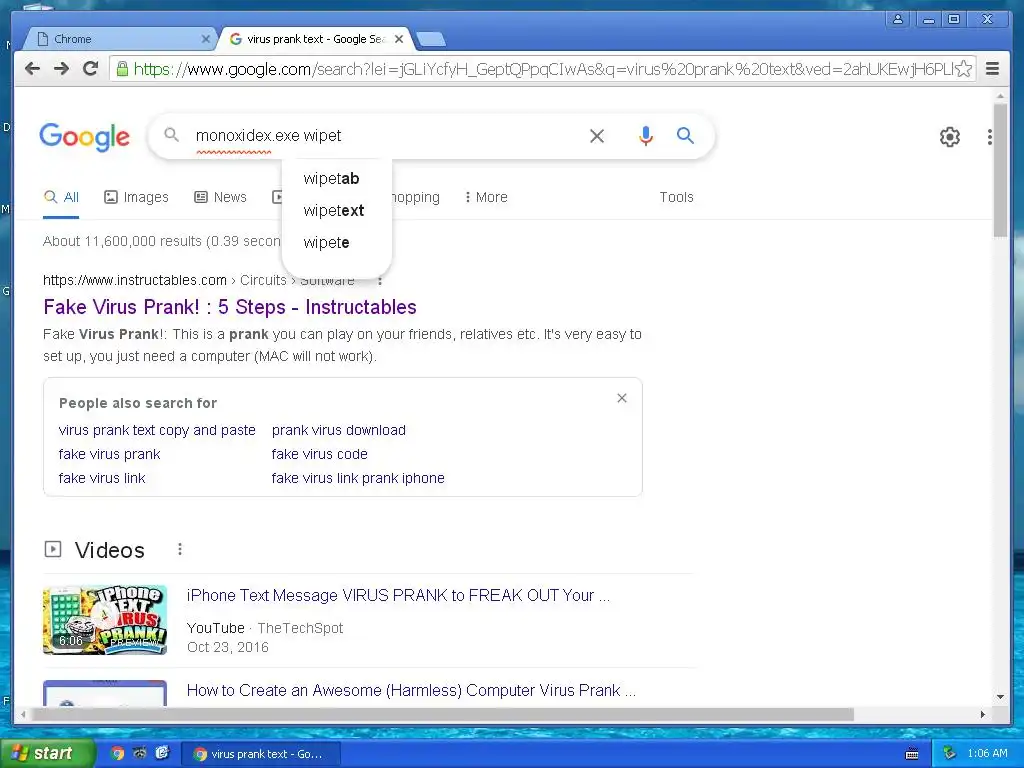This screenshot has width=1024, height=768.
Task: Open the Chrome hamburger menu
Action: tap(993, 69)
